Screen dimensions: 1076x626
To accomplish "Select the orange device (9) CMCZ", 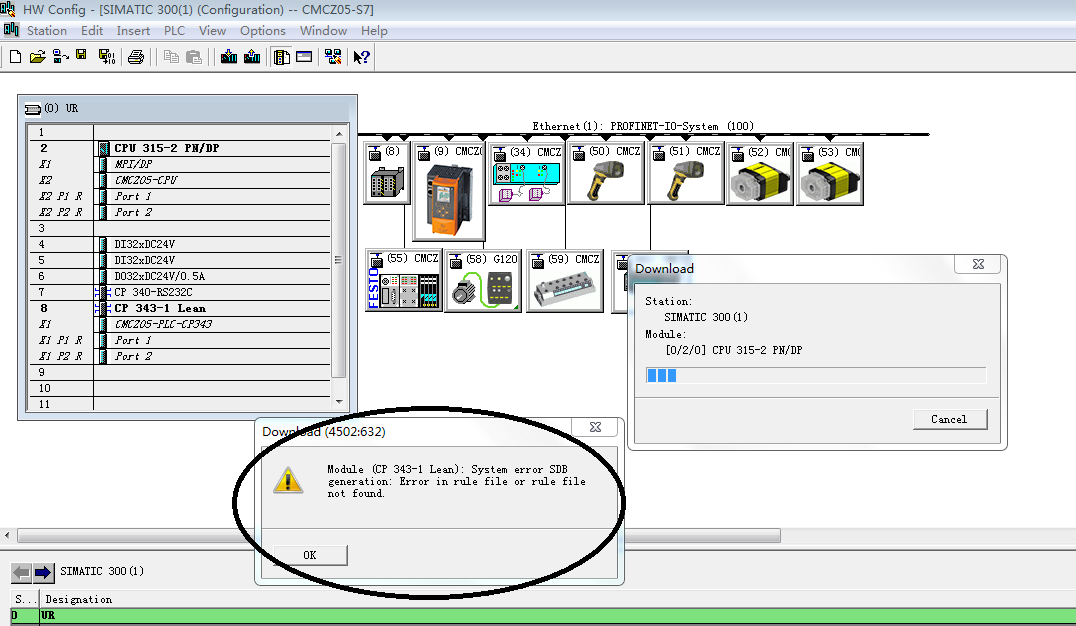I will pos(449,192).
